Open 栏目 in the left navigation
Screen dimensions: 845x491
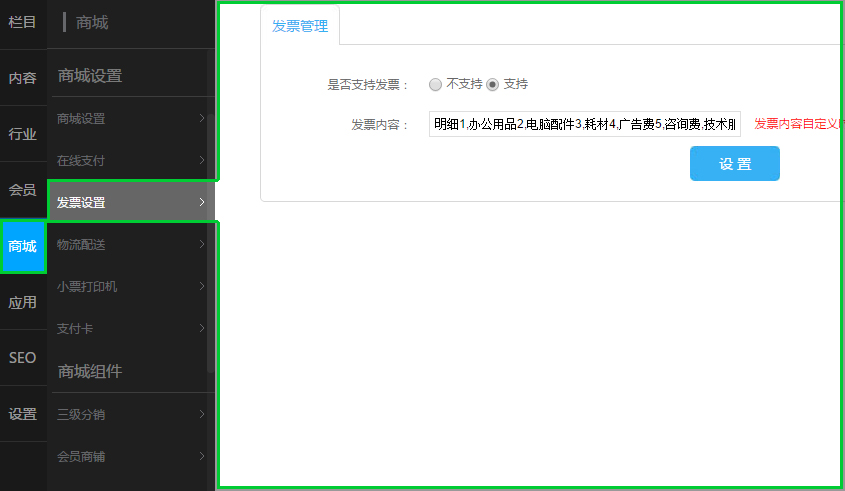(x=23, y=22)
